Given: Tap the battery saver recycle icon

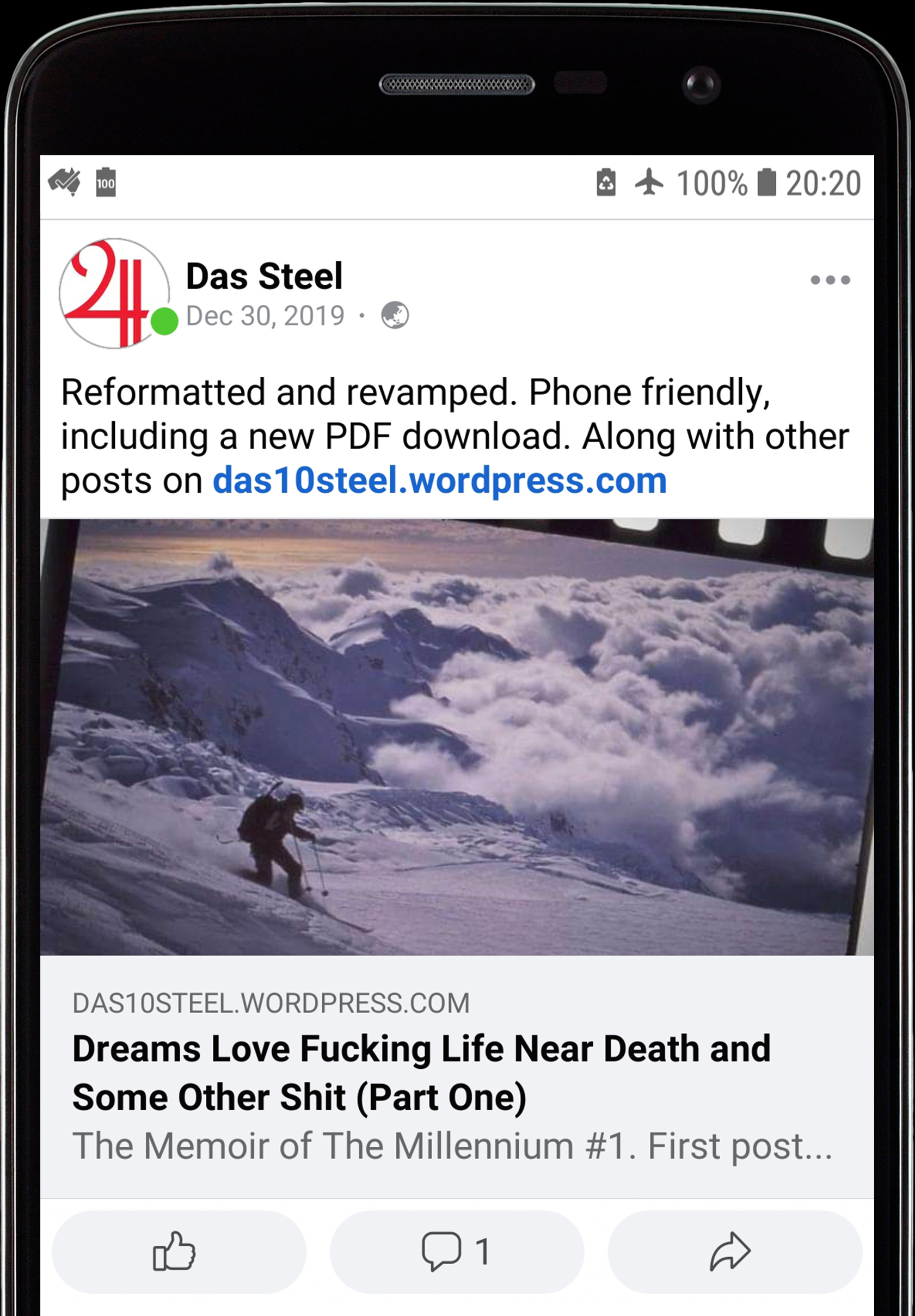Looking at the screenshot, I should point(606,183).
